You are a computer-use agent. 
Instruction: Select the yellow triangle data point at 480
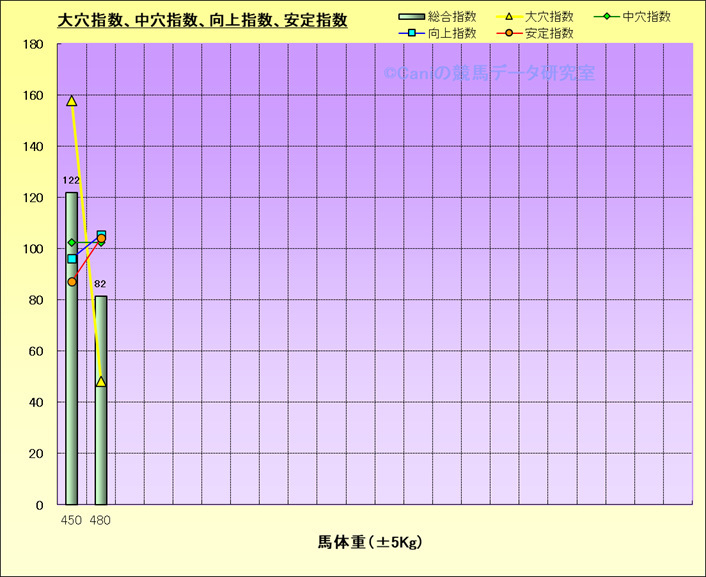coord(100,382)
